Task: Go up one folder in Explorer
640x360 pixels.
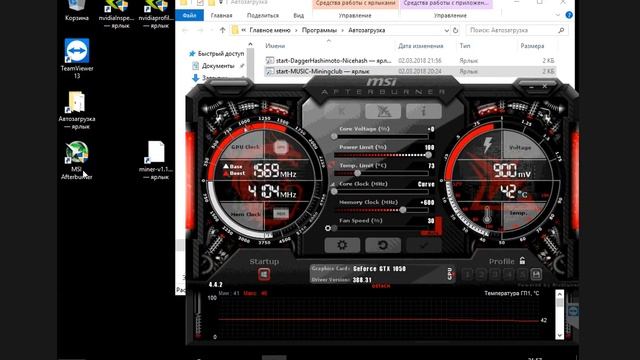Action: [x=222, y=30]
